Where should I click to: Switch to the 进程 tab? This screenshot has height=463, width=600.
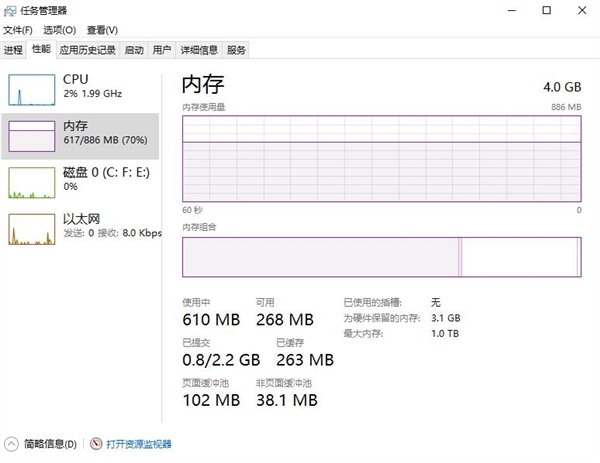point(13,49)
